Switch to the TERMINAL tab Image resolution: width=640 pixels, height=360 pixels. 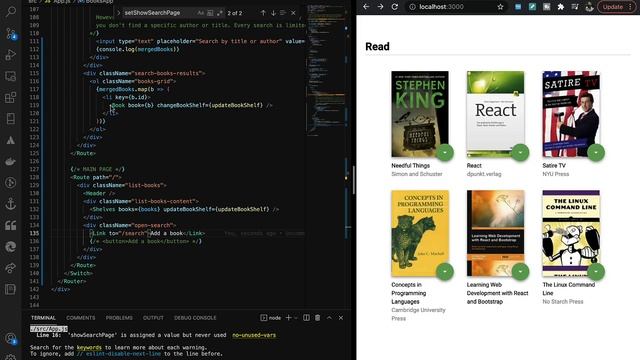(43, 318)
